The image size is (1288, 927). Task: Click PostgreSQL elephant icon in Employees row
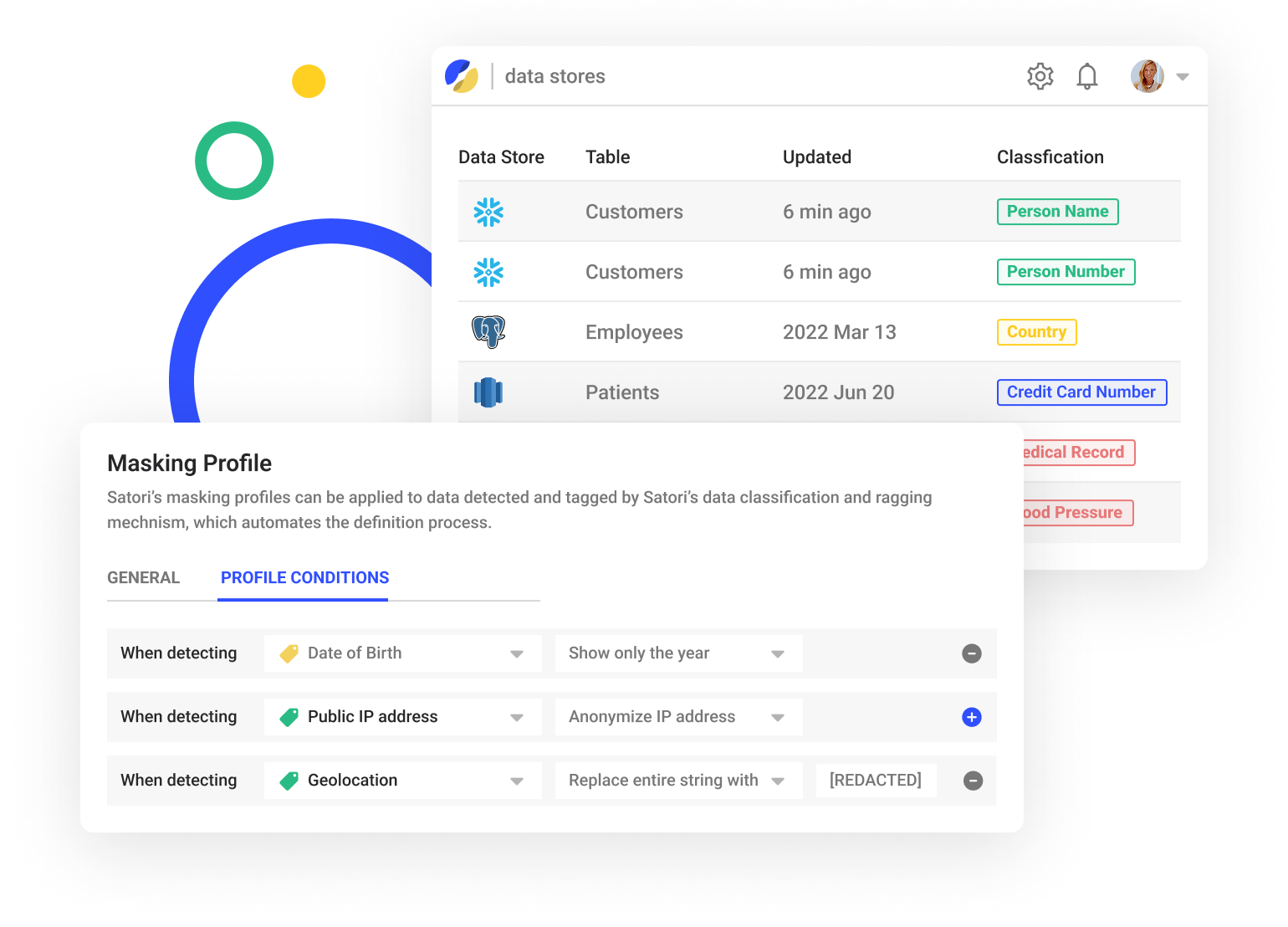click(488, 332)
